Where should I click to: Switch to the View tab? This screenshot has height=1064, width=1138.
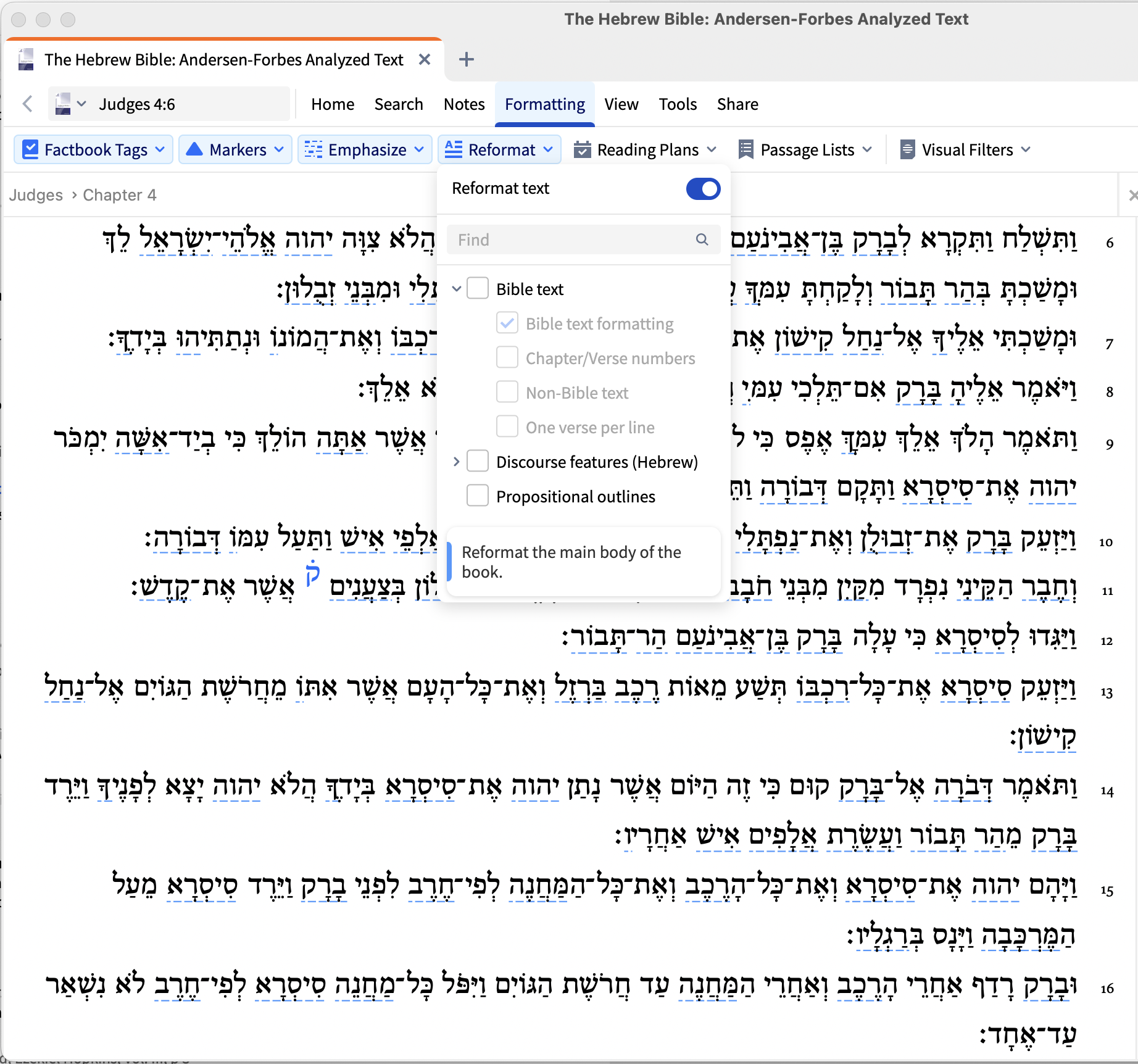621,104
